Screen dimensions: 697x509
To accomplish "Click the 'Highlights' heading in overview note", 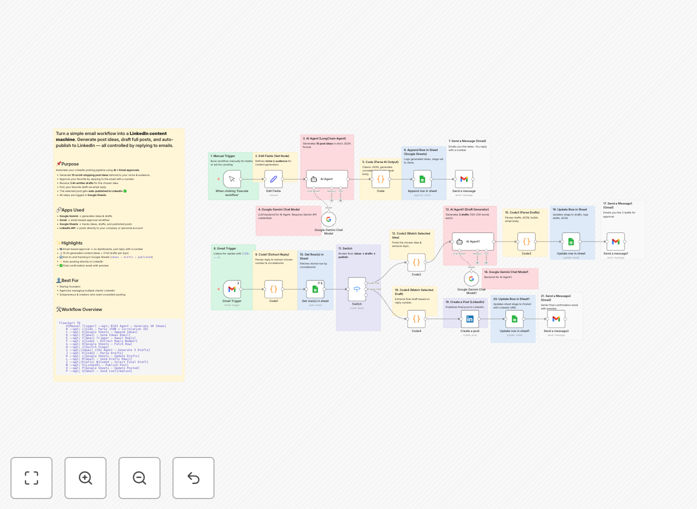I will (x=70, y=243).
